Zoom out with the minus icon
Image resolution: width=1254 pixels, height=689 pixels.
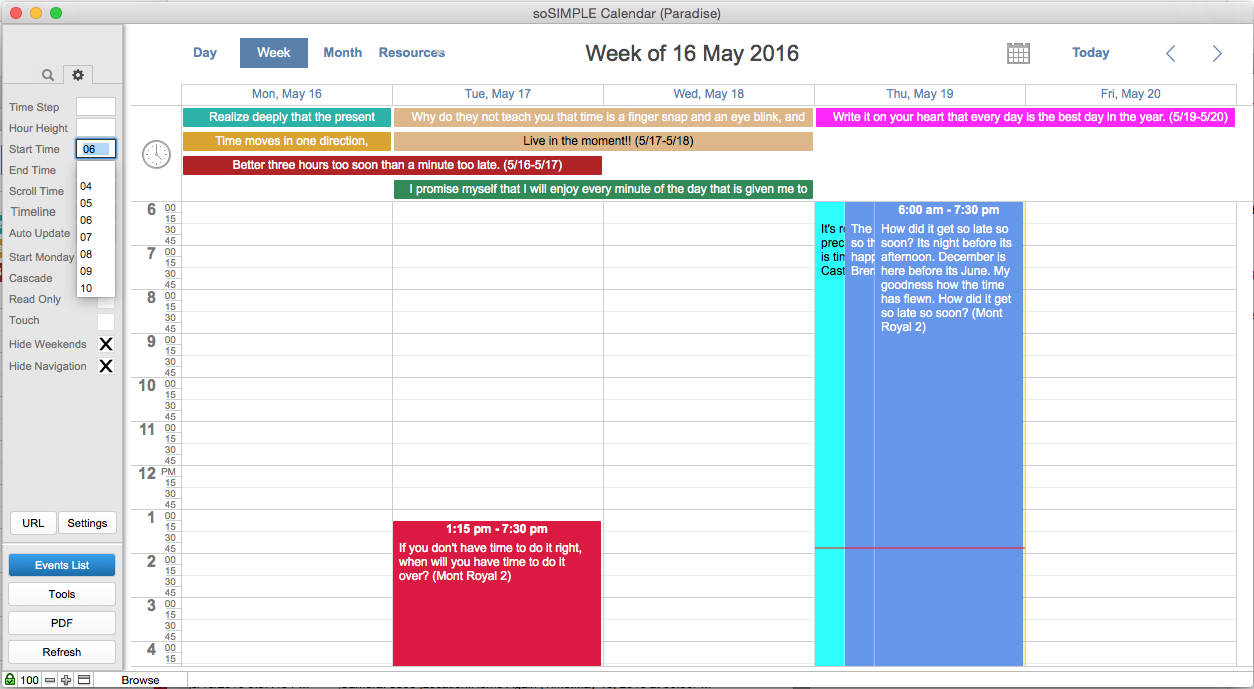pyautogui.click(x=50, y=680)
